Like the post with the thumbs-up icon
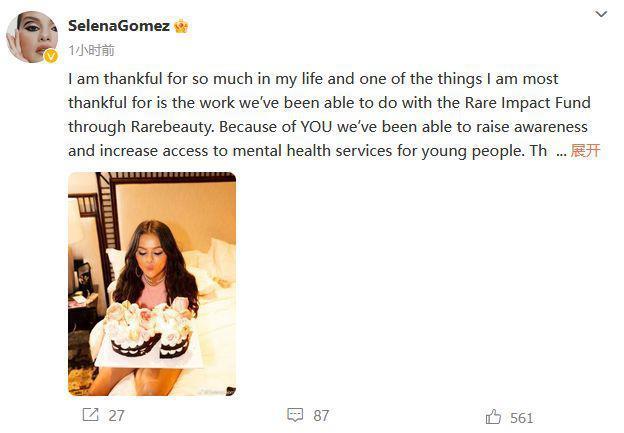The image size is (624, 433). (493, 416)
